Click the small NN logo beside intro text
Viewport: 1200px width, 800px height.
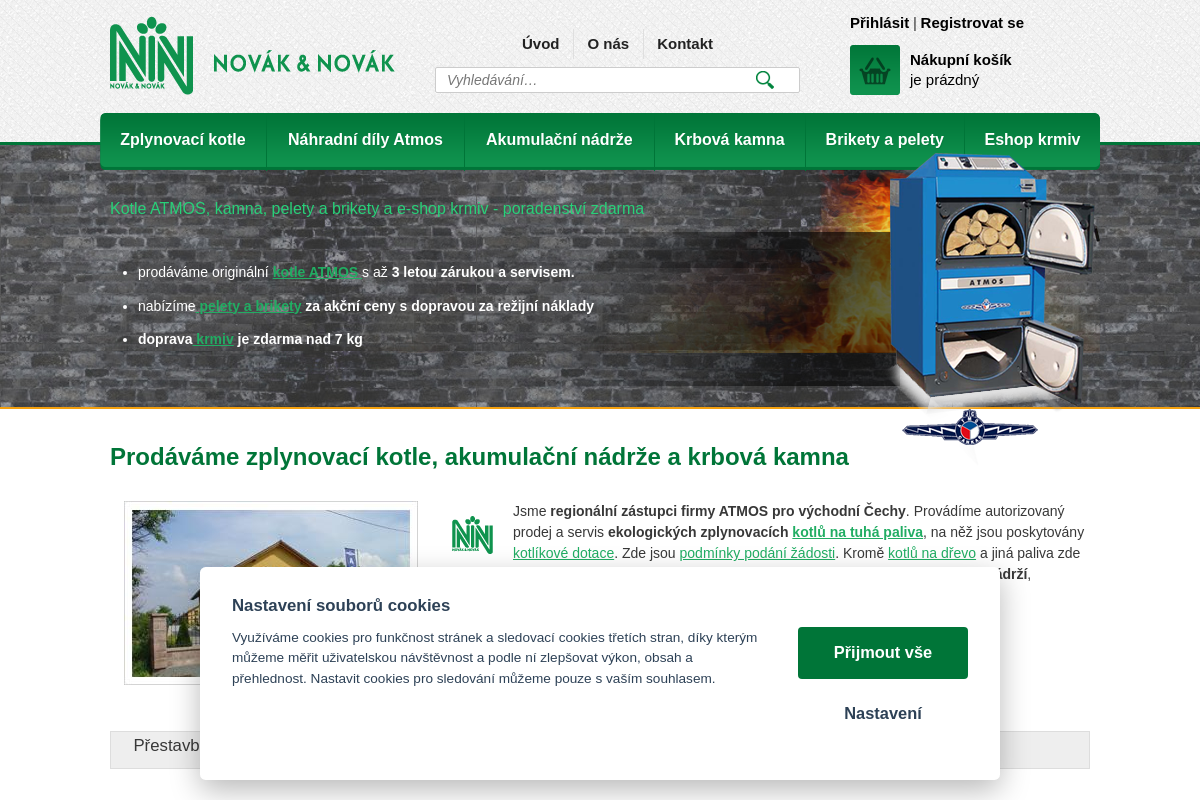[472, 534]
